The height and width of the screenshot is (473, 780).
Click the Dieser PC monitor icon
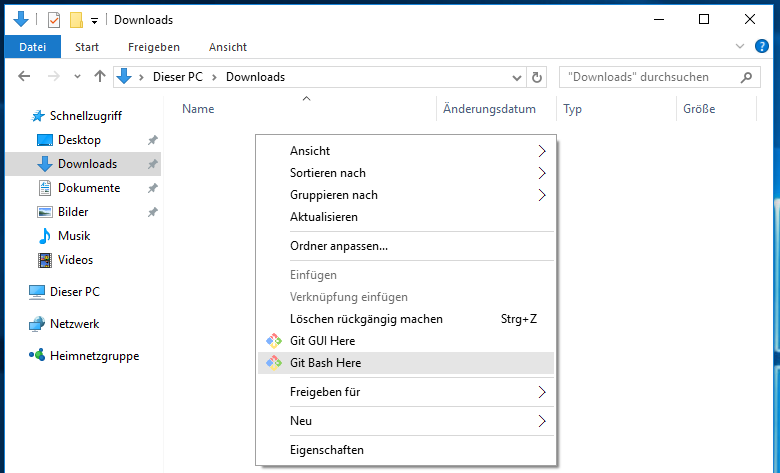(x=37, y=292)
